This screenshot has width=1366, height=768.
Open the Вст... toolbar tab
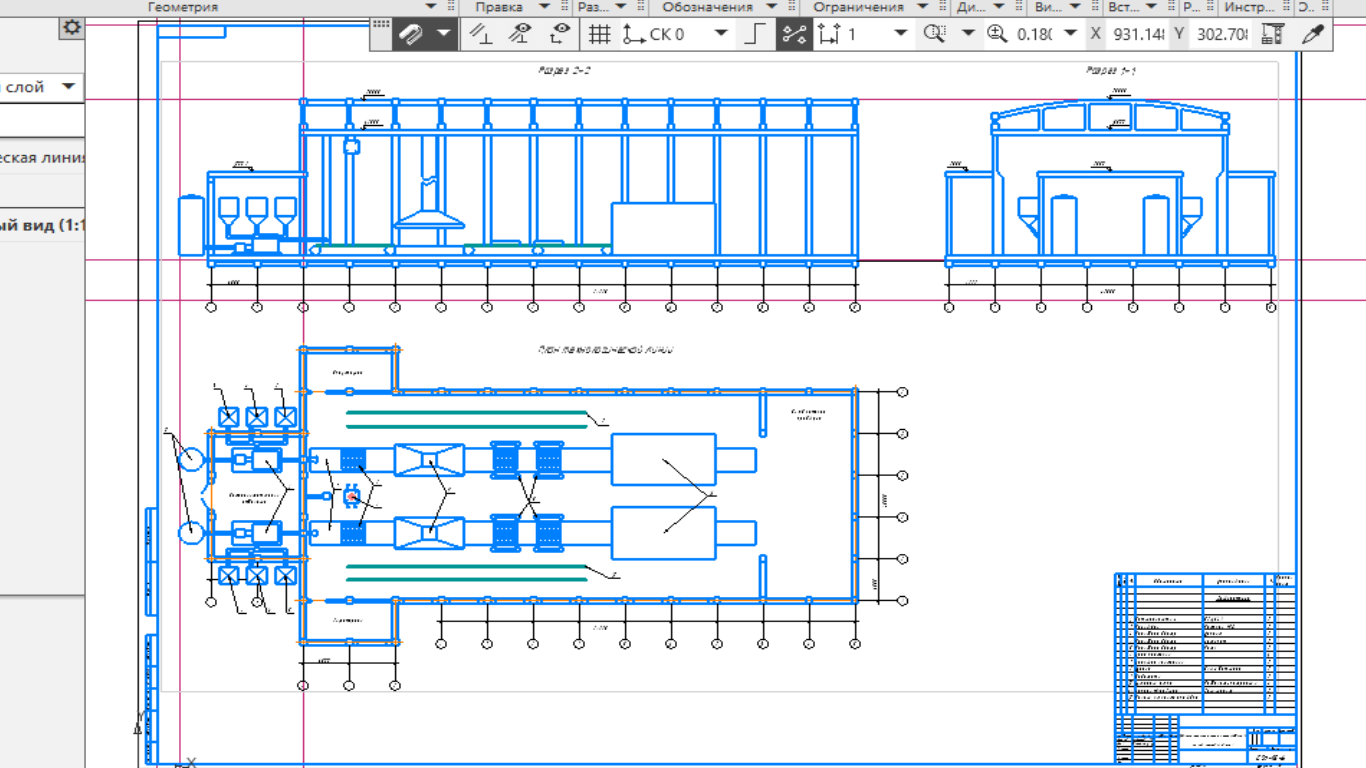1124,7
